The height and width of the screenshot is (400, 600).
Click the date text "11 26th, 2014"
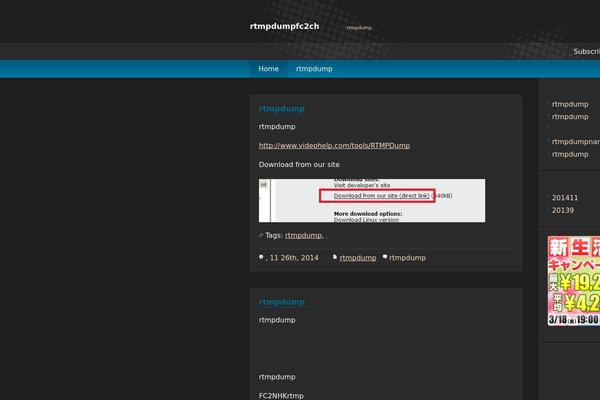(294, 258)
